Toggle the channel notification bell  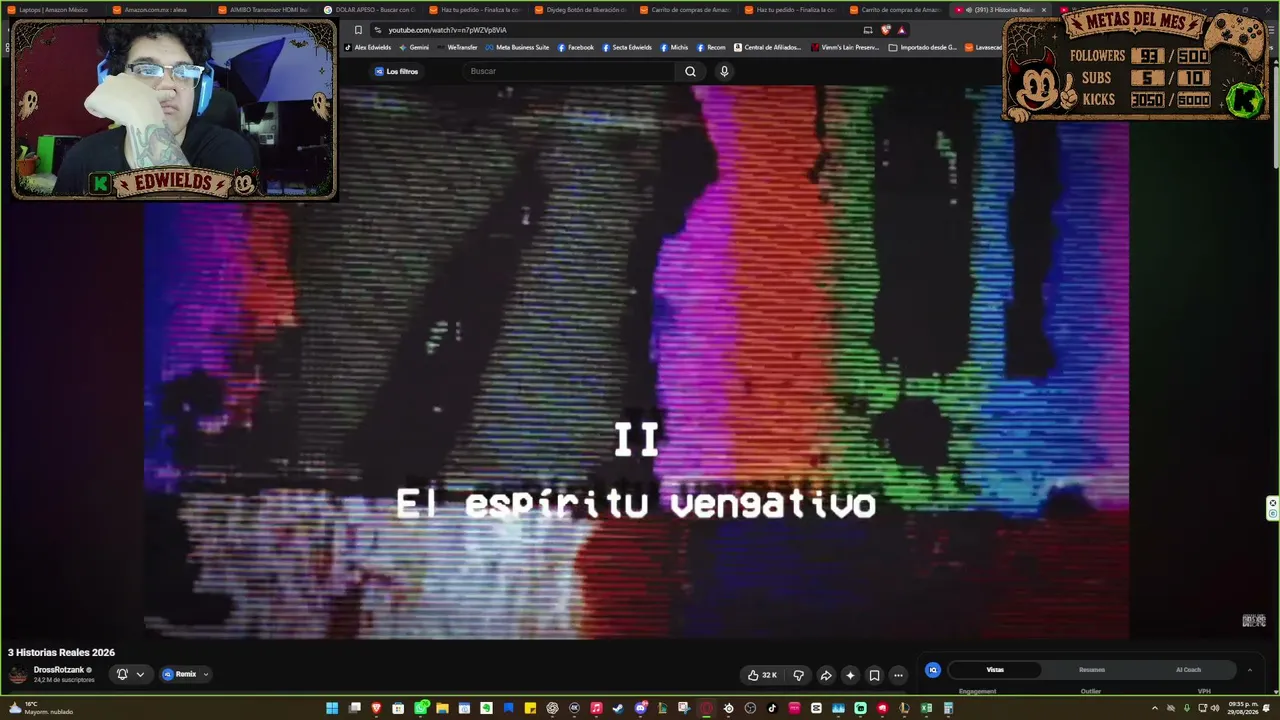(x=122, y=674)
